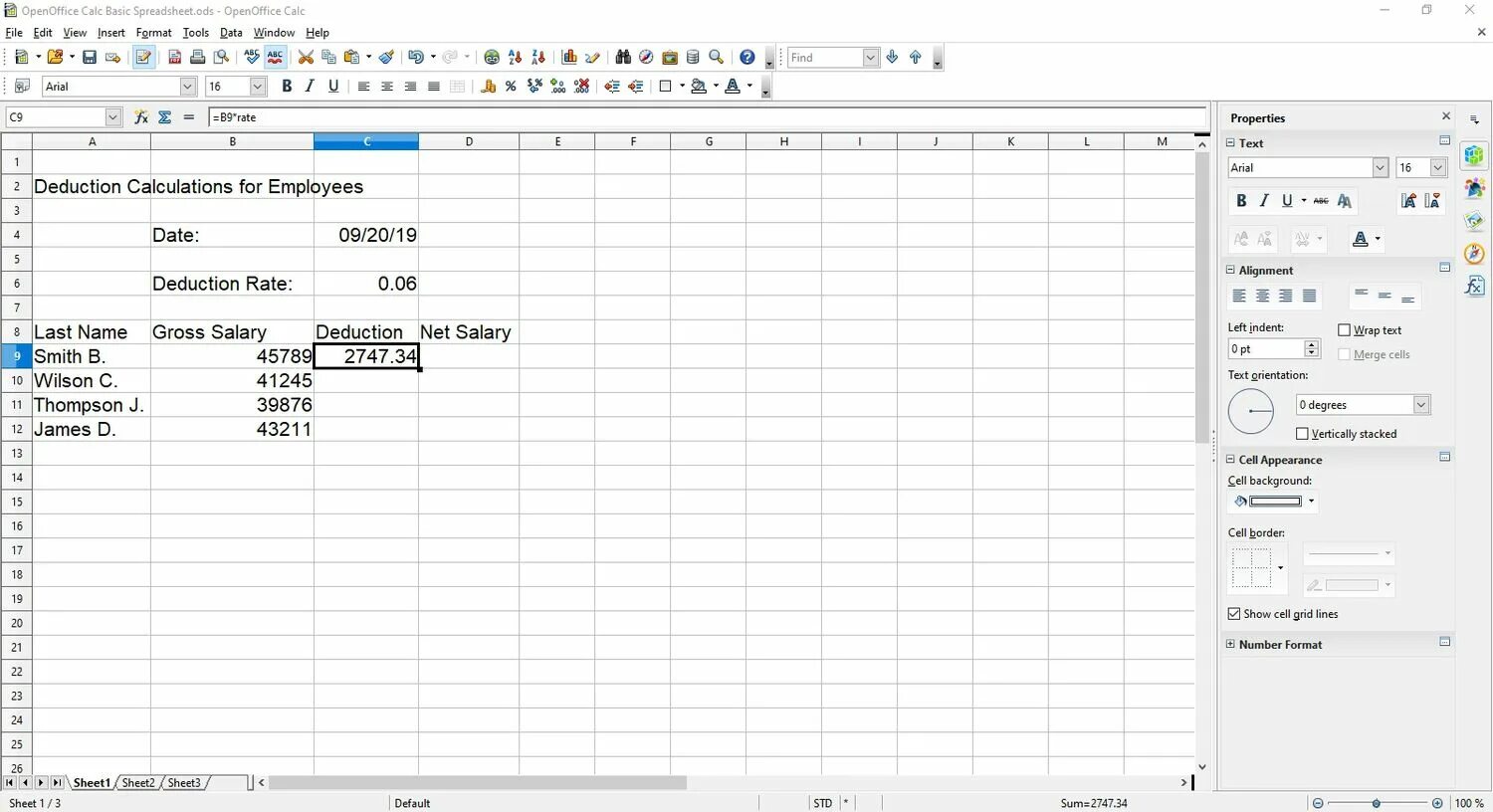Open the cell background color dropdown arrow
Viewport: 1493px width, 812px height.
(x=1311, y=502)
